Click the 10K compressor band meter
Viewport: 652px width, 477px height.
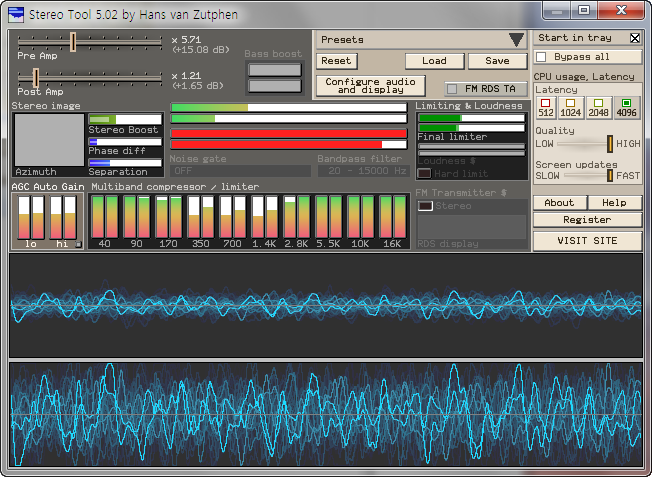coord(361,217)
